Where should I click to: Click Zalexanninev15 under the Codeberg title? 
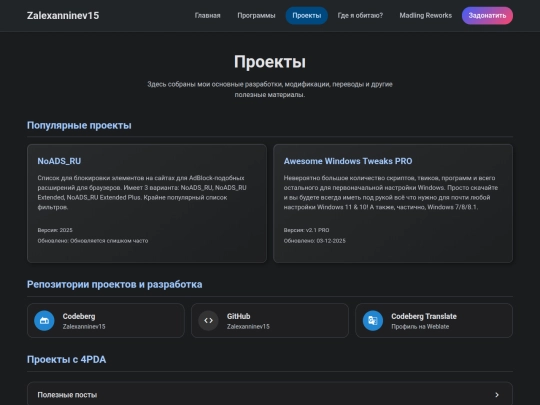coord(84,326)
